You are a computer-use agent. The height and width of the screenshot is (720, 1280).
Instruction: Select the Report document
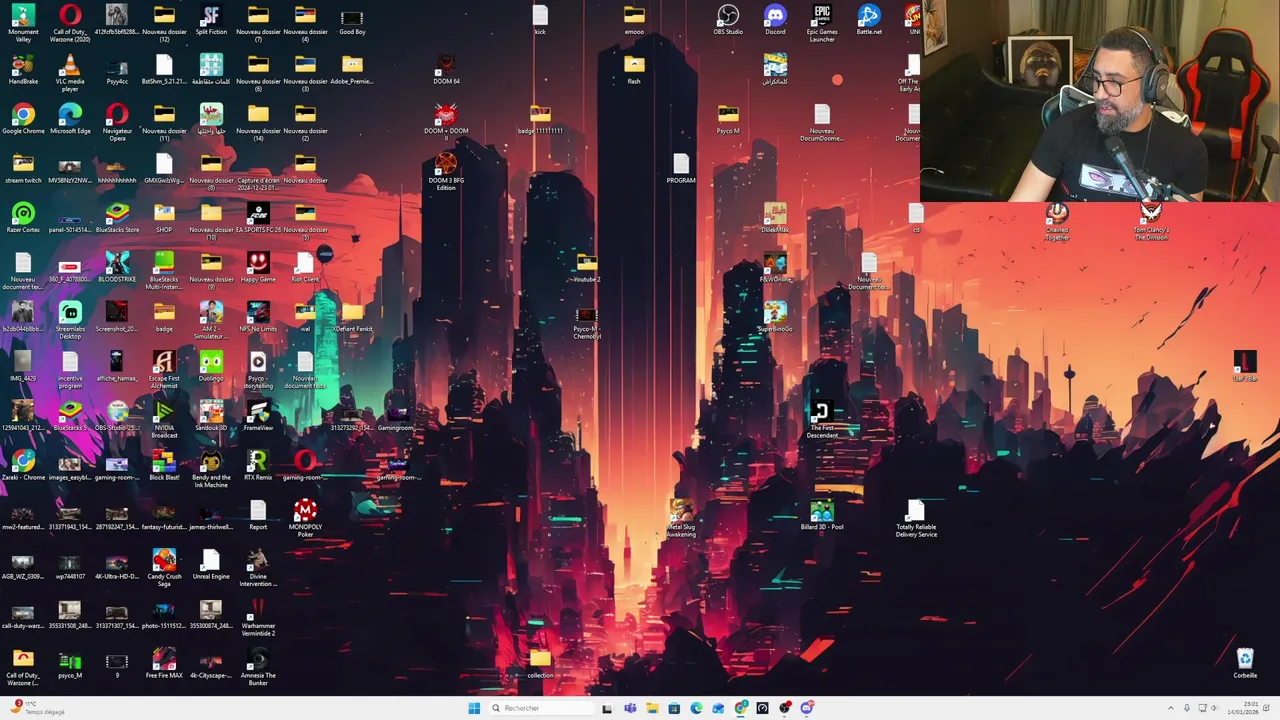(x=258, y=515)
